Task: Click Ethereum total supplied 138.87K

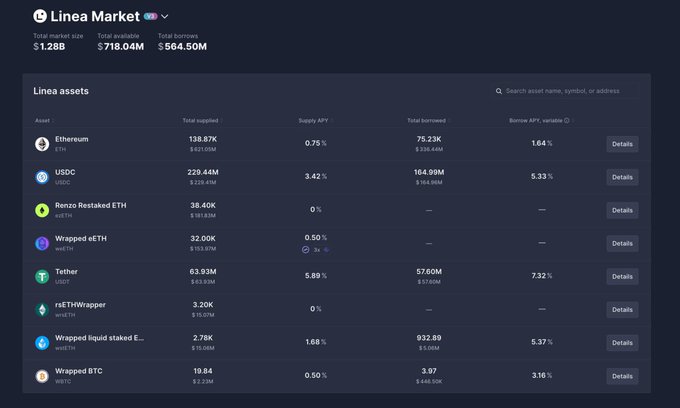Action: tap(203, 139)
